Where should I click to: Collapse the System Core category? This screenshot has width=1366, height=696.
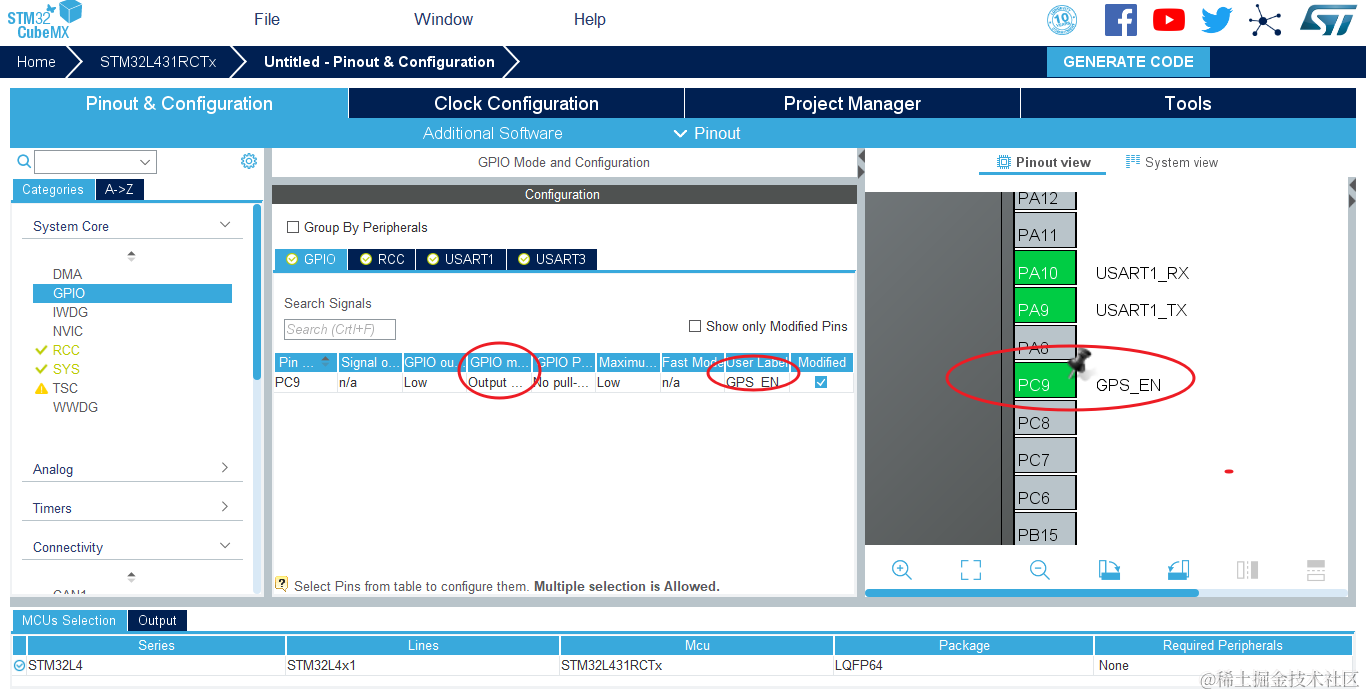[225, 225]
